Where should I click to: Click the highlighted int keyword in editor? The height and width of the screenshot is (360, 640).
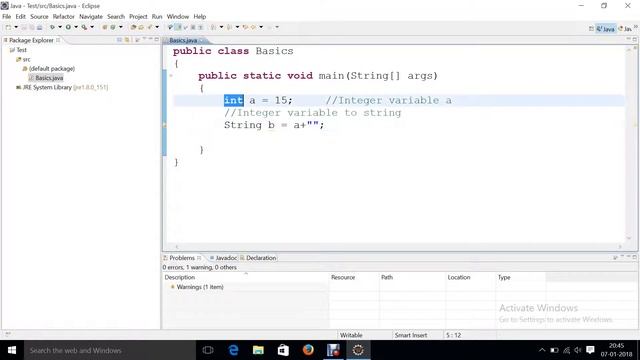pyautogui.click(x=234, y=100)
